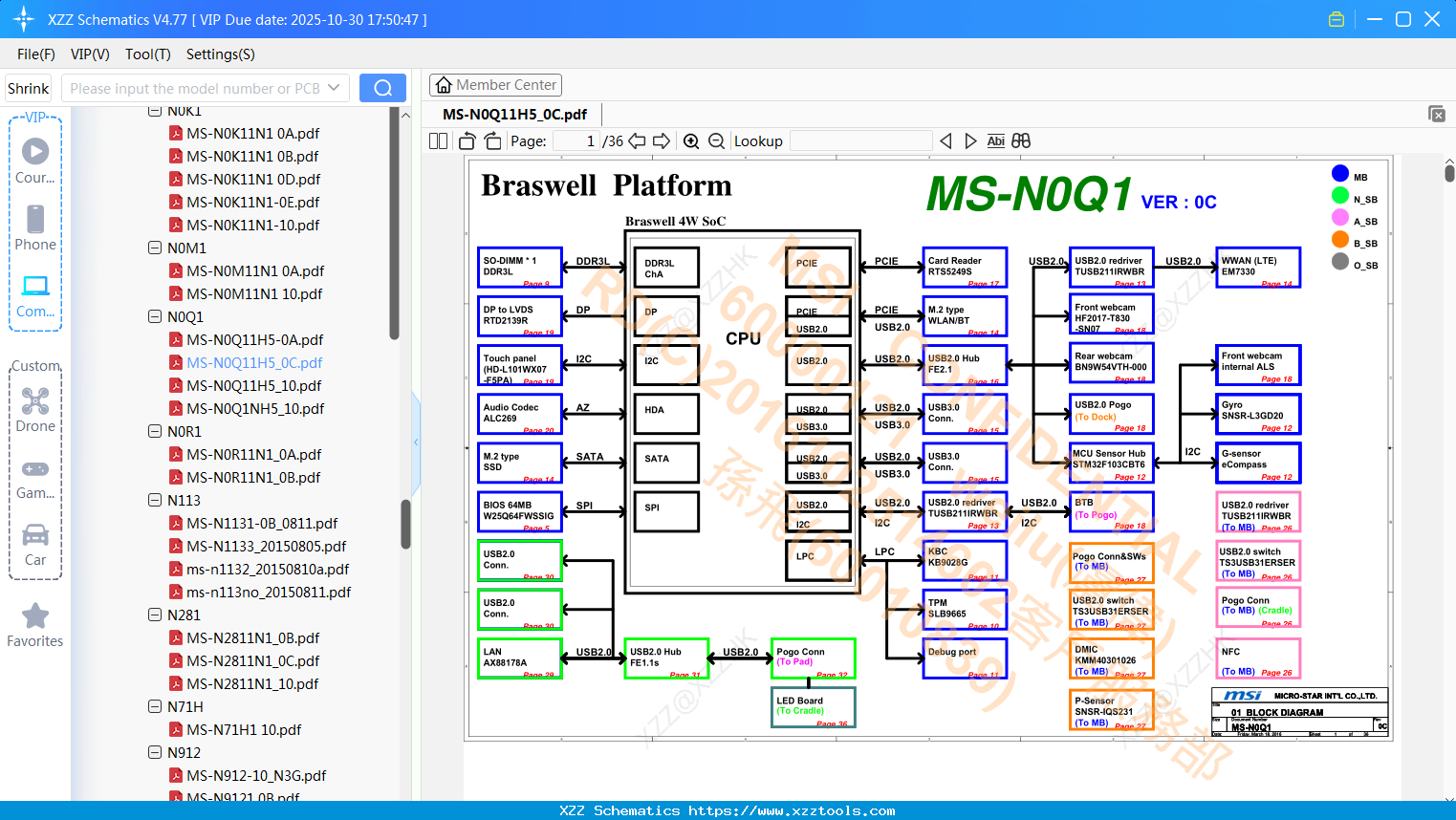Go to the previous page arrow

[x=637, y=140]
